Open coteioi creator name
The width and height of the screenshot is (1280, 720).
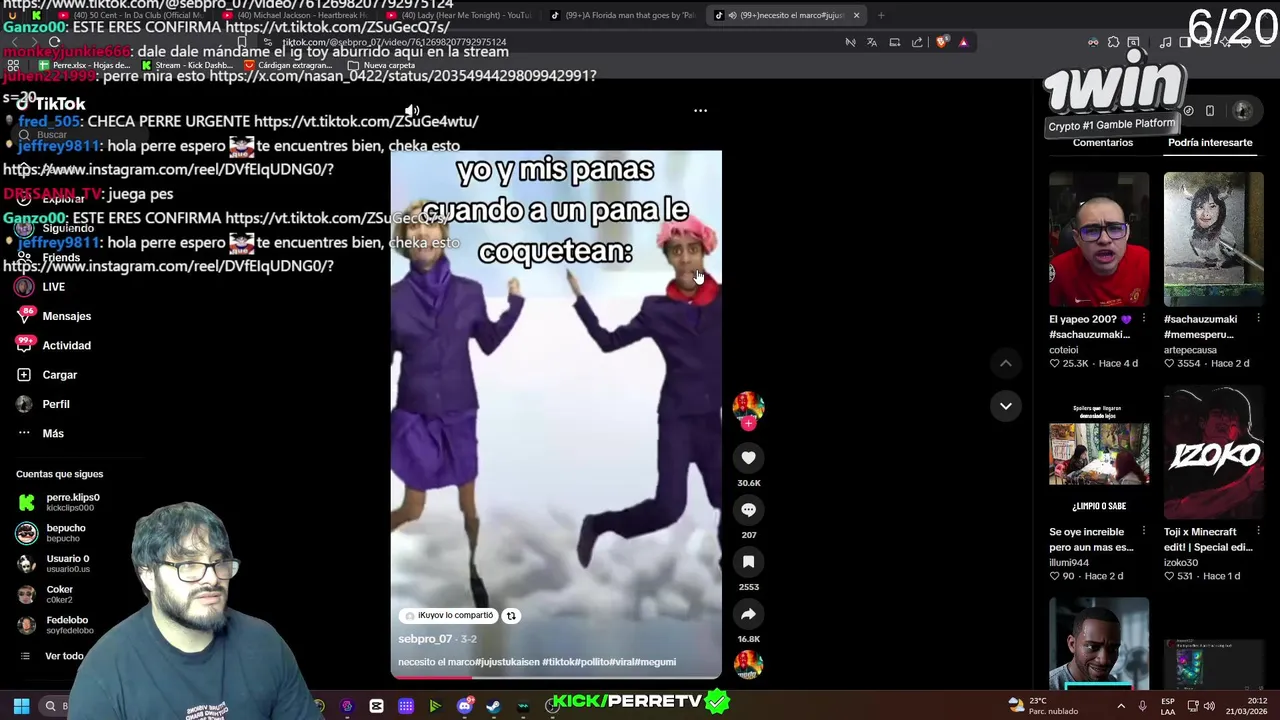pos(1064,350)
